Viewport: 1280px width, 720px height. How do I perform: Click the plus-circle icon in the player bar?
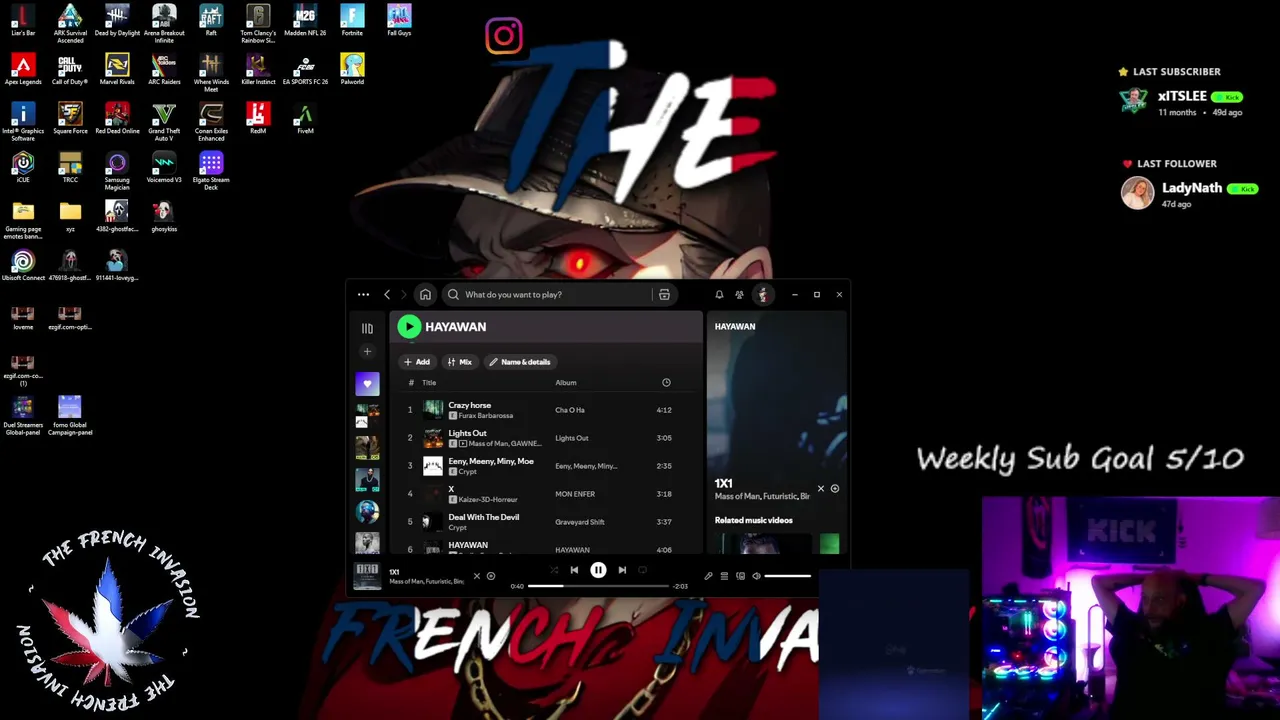tap(490, 576)
